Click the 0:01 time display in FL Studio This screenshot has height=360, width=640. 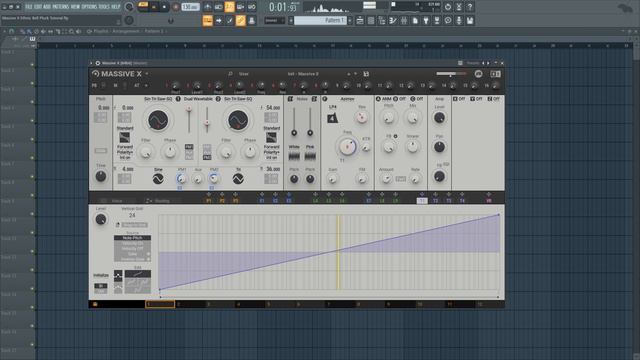coord(283,7)
